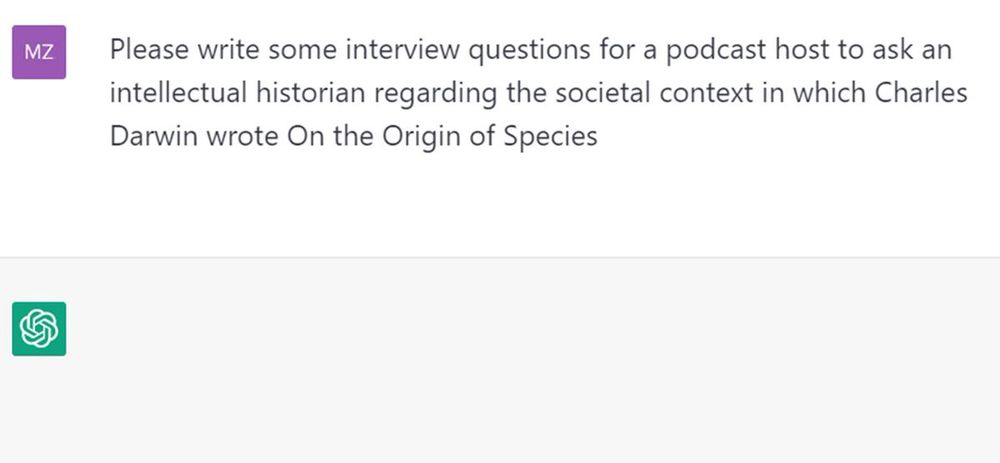Click the word "Origin" in the book title
This screenshot has height=463, width=1000.
(421, 137)
